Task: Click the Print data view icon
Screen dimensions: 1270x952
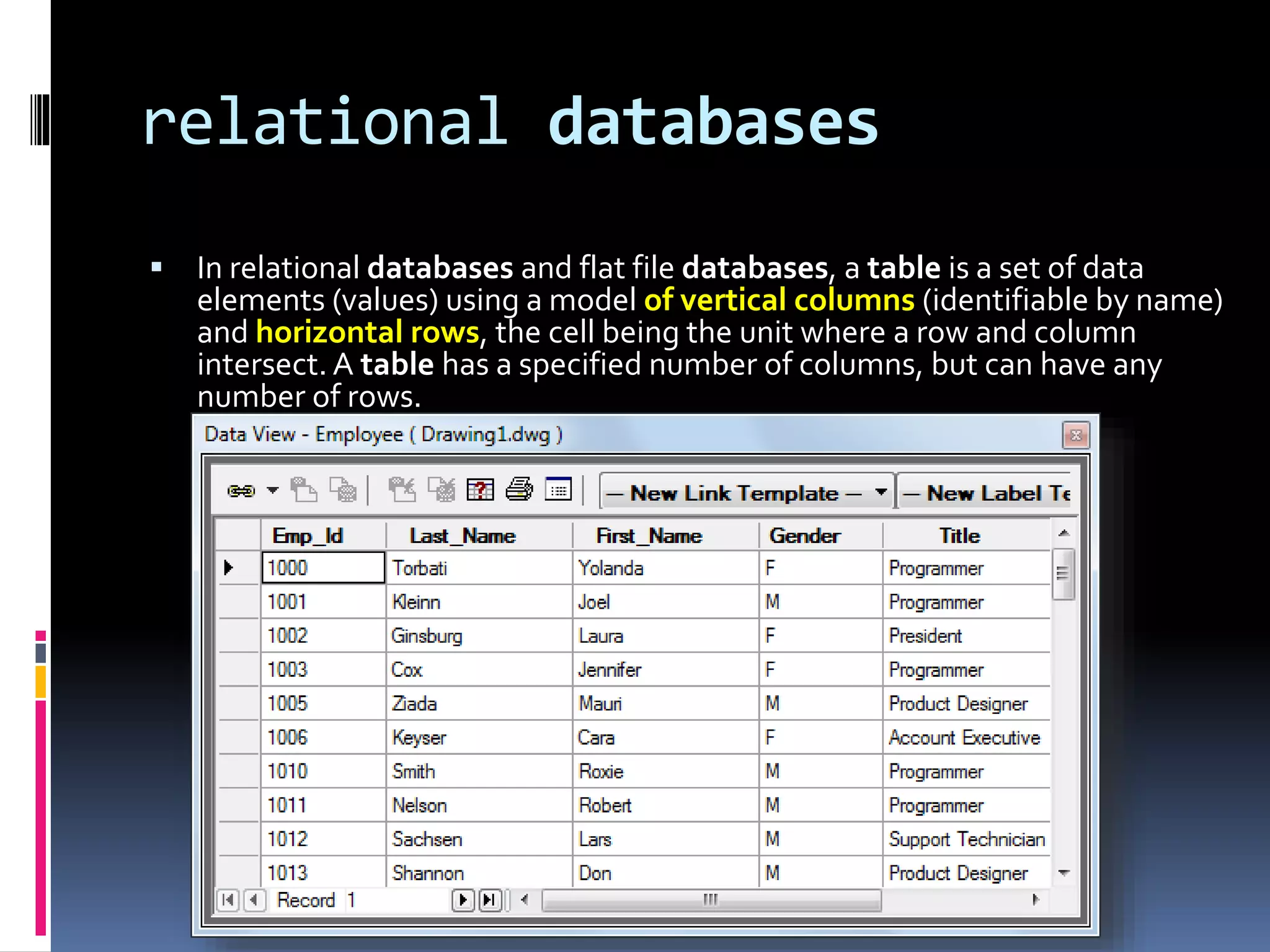Action: [x=519, y=490]
